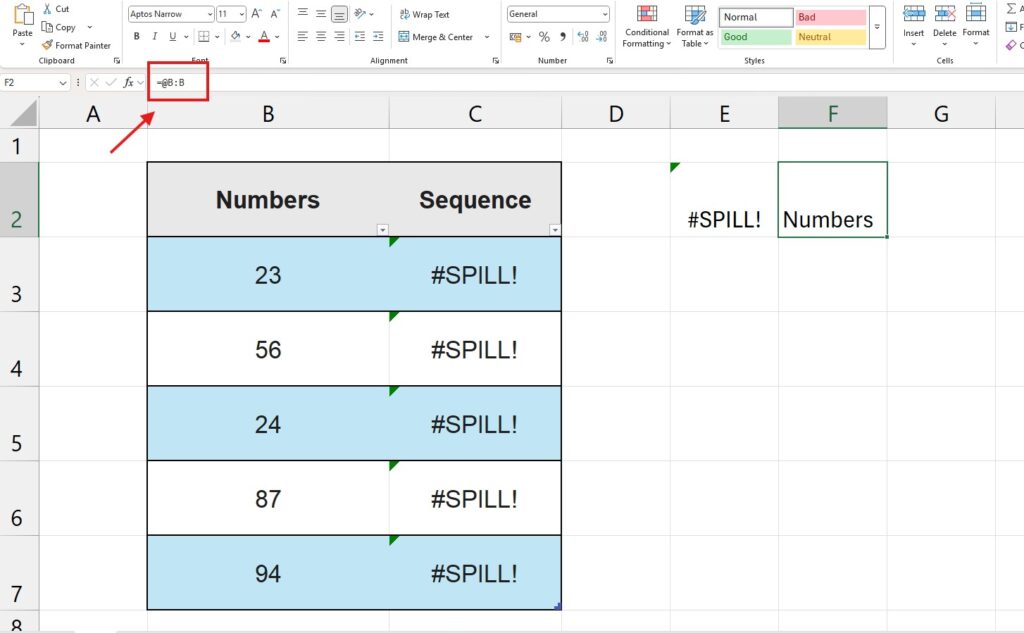
Task: Open the General number format dropdown
Action: tap(605, 14)
